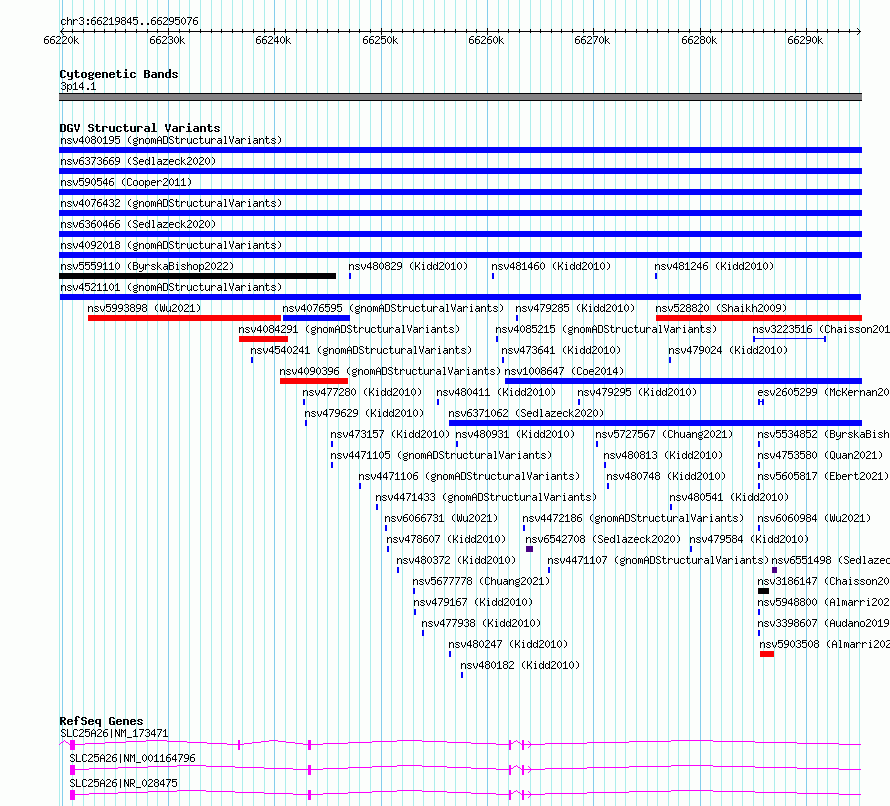The height and width of the screenshot is (806, 890).
Task: Click nsv481246 (Kidd2010) label
Action: pos(714,266)
